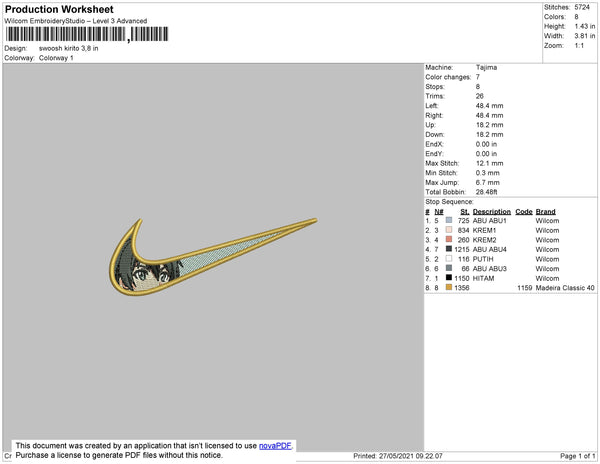Viewport: 600px width, 464px height.
Task: Click the novaPDF link
Action: (275, 446)
